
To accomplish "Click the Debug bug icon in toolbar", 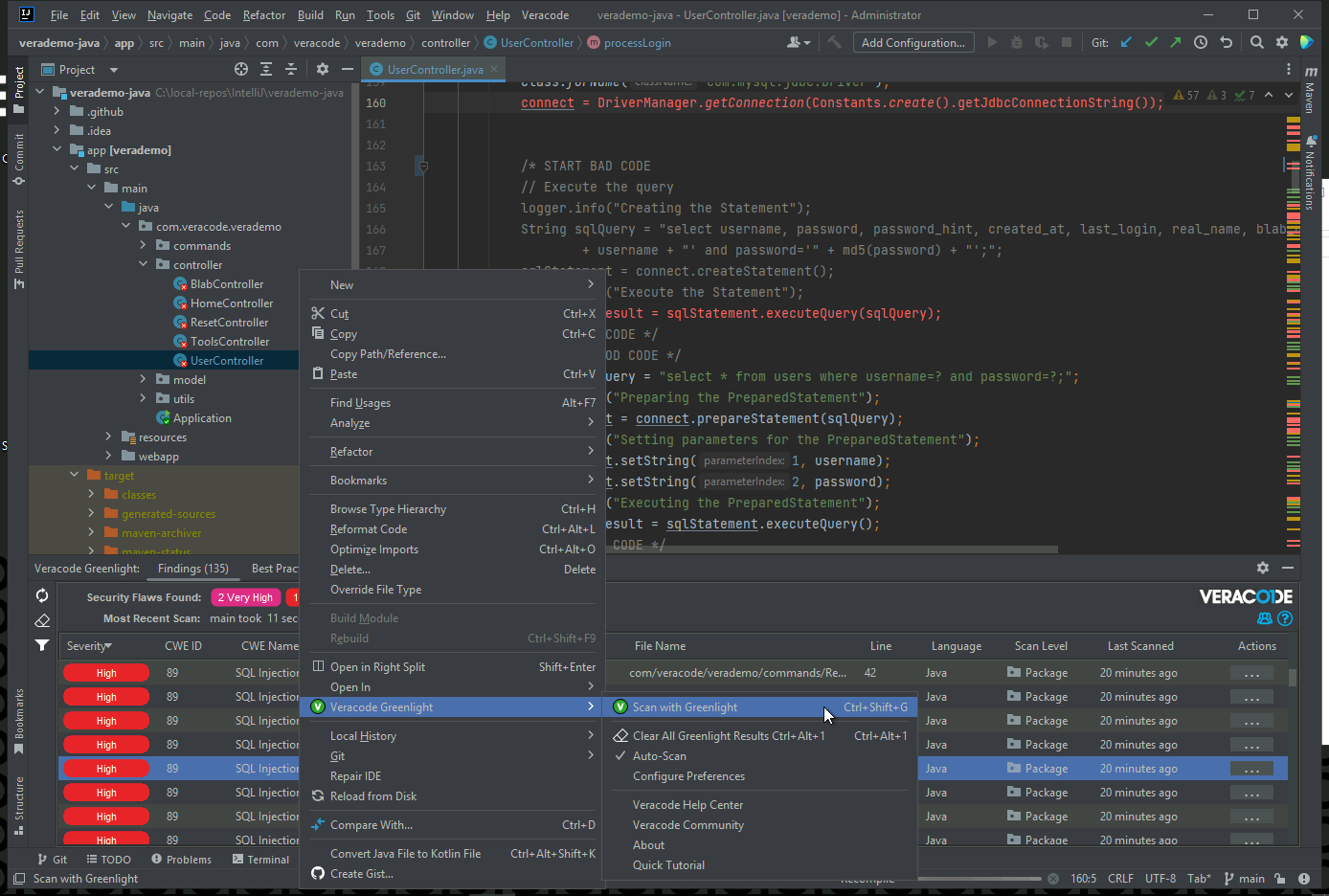I will click(x=1017, y=42).
